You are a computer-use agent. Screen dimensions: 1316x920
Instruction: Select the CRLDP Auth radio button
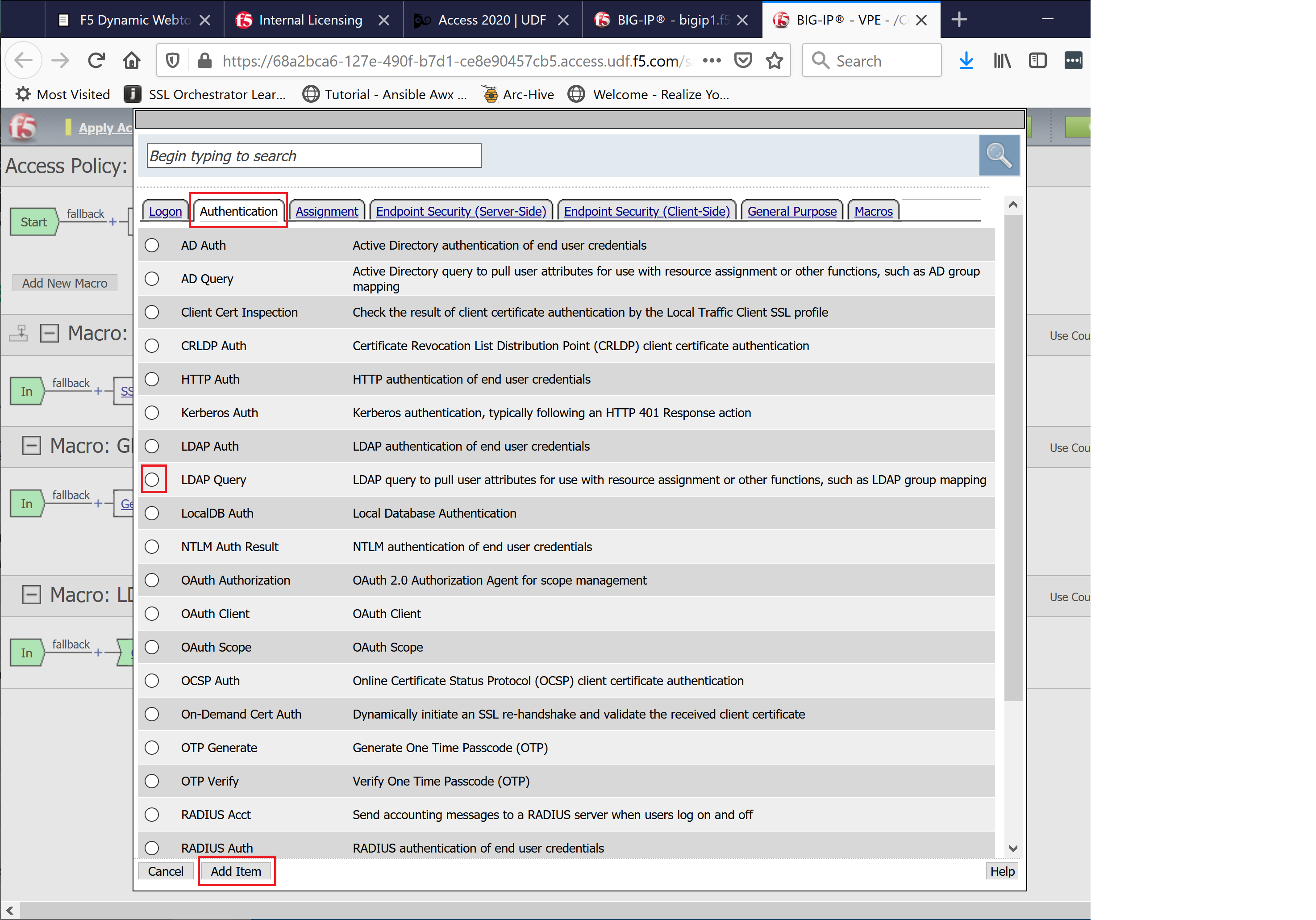click(152, 346)
